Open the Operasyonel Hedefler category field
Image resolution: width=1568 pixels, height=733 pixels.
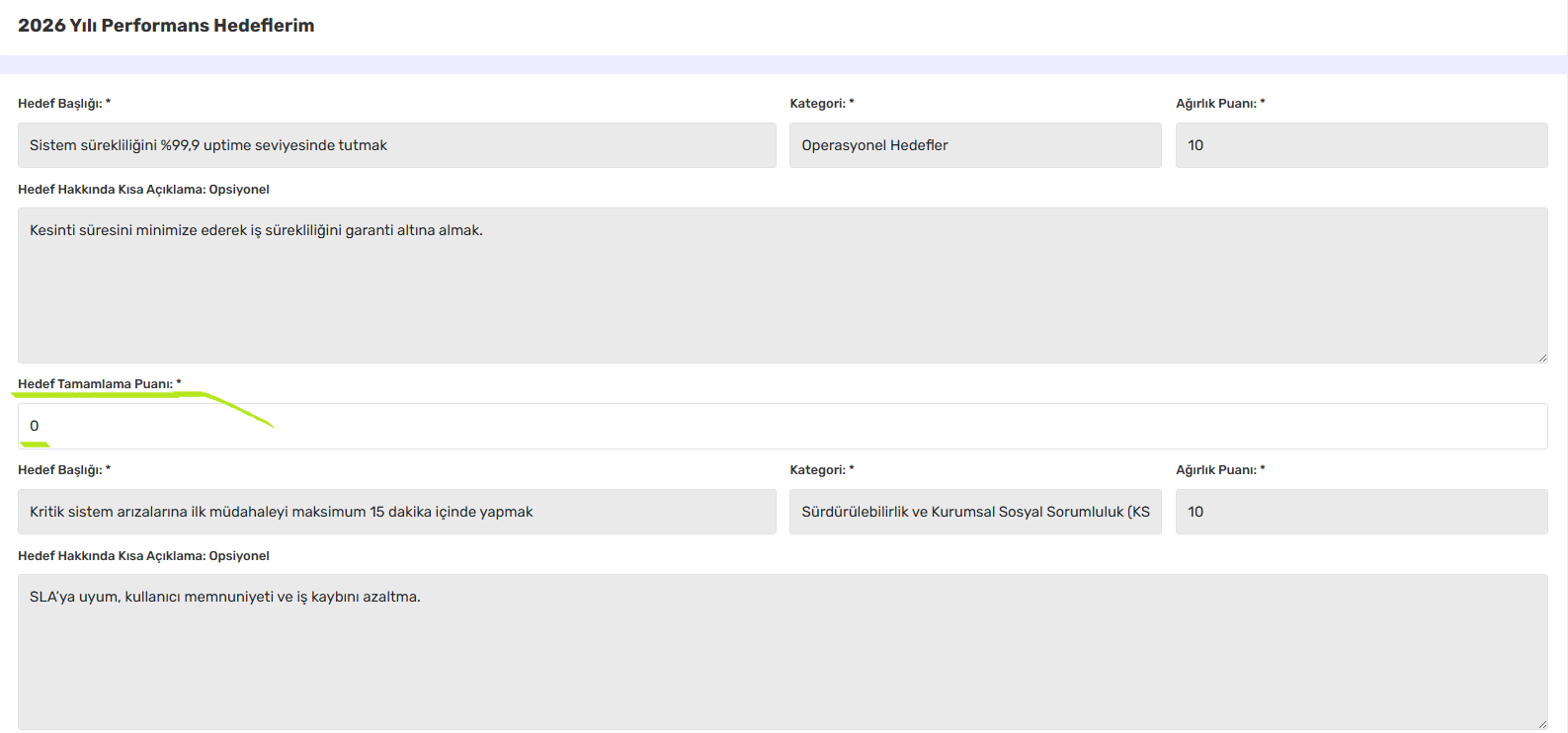pyautogui.click(x=974, y=145)
